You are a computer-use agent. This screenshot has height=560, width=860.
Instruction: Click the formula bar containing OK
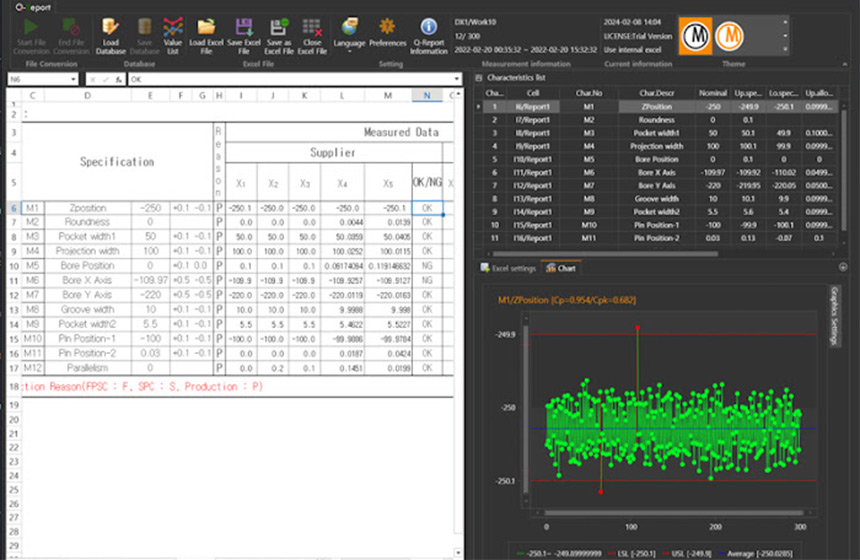tap(290, 80)
